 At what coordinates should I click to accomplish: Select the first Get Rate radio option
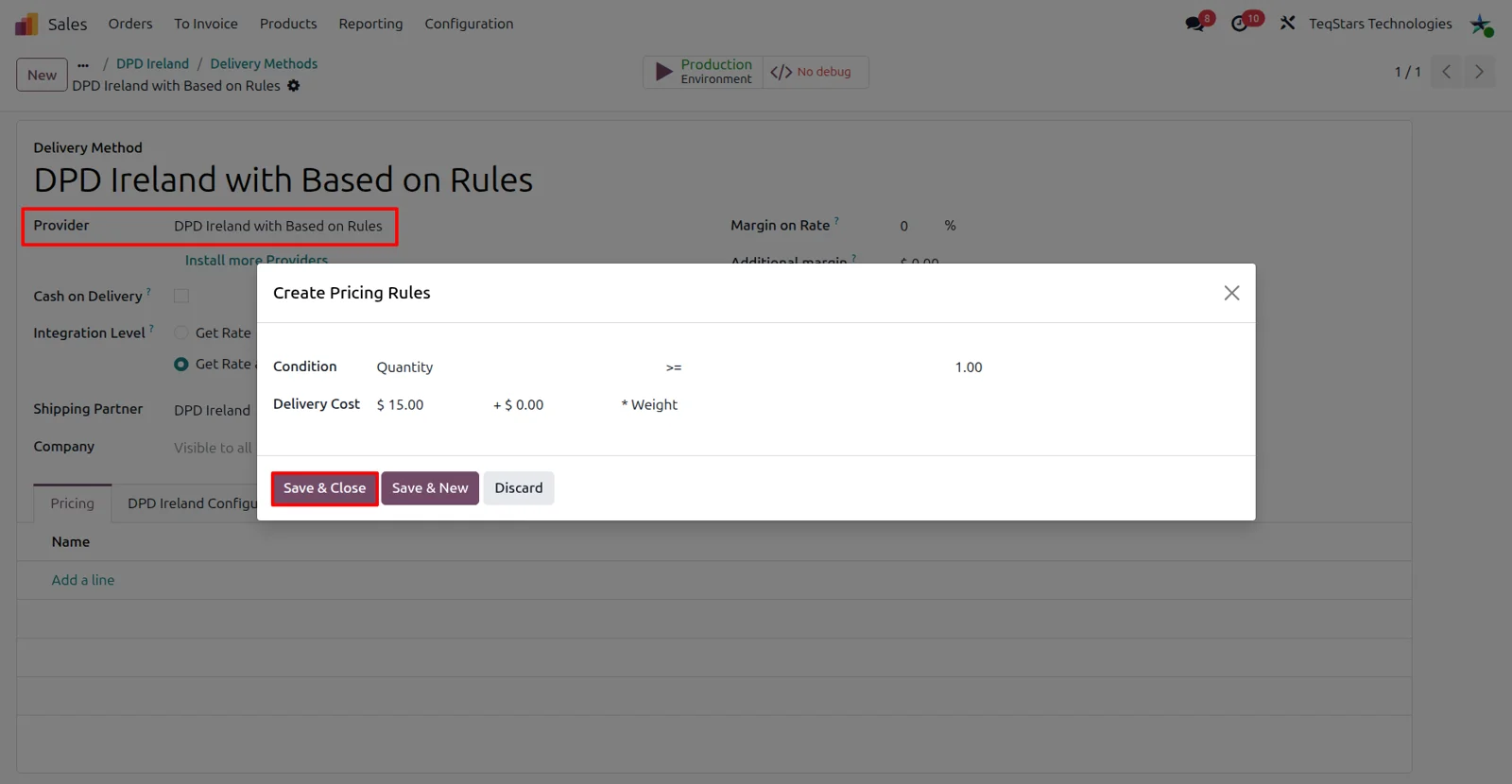tap(181, 332)
